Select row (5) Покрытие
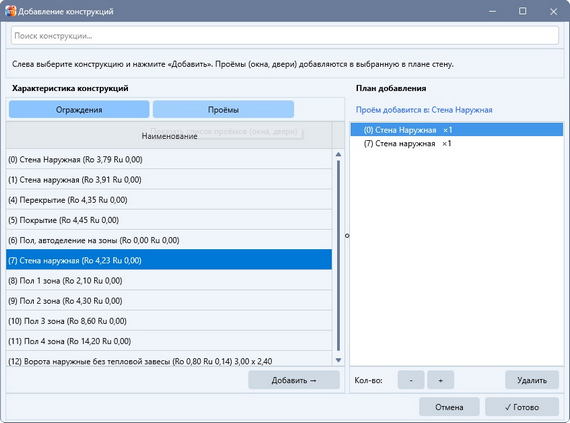This screenshot has width=570, height=423. pos(169,220)
